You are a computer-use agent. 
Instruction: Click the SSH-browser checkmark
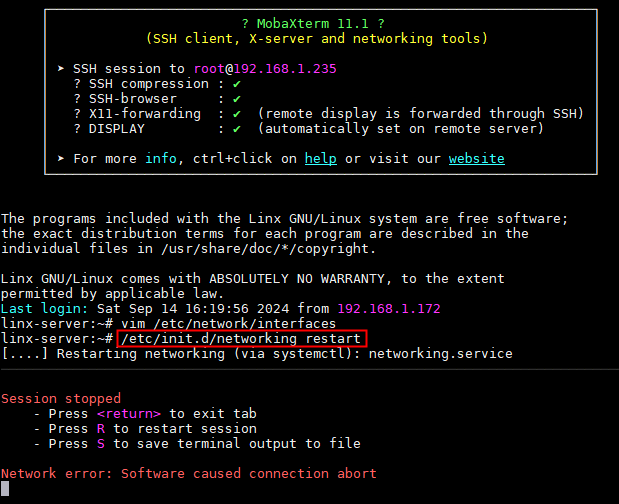[236, 99]
